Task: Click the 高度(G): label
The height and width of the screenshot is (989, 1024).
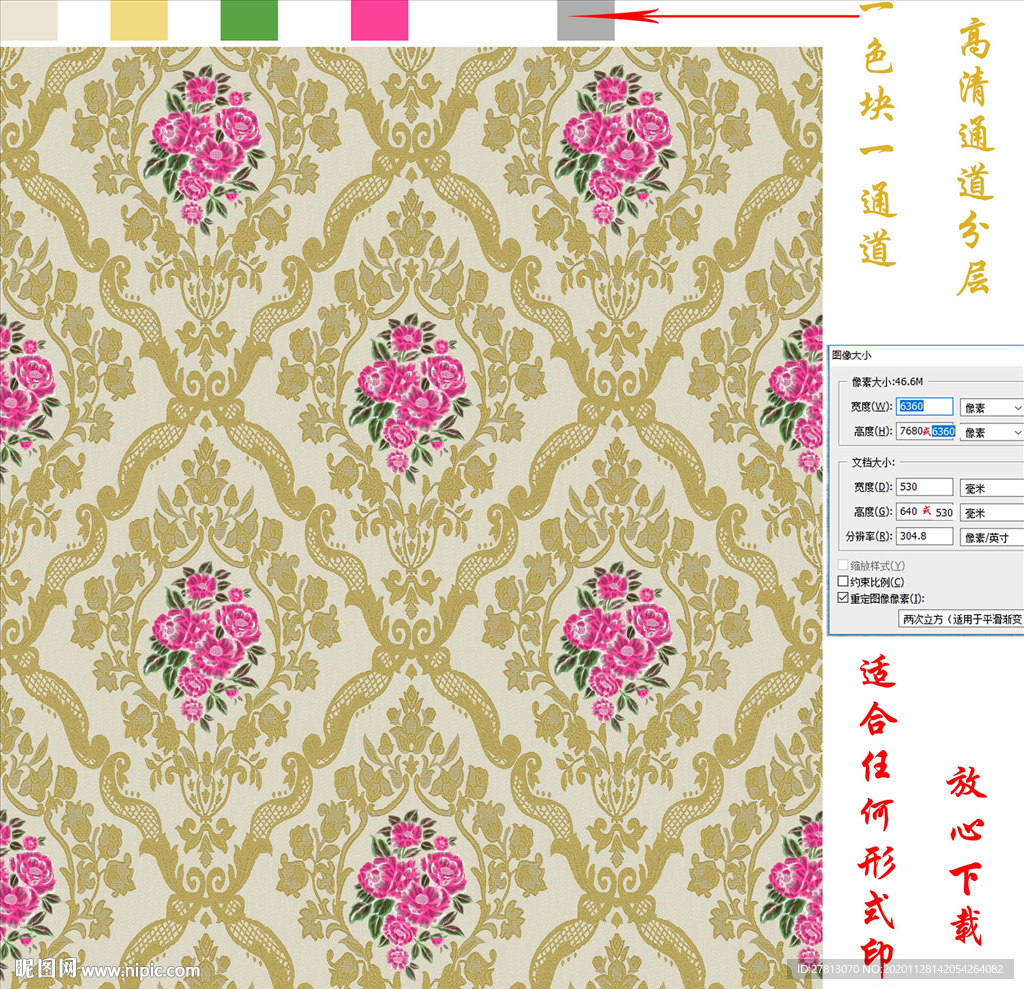Action: click(873, 511)
